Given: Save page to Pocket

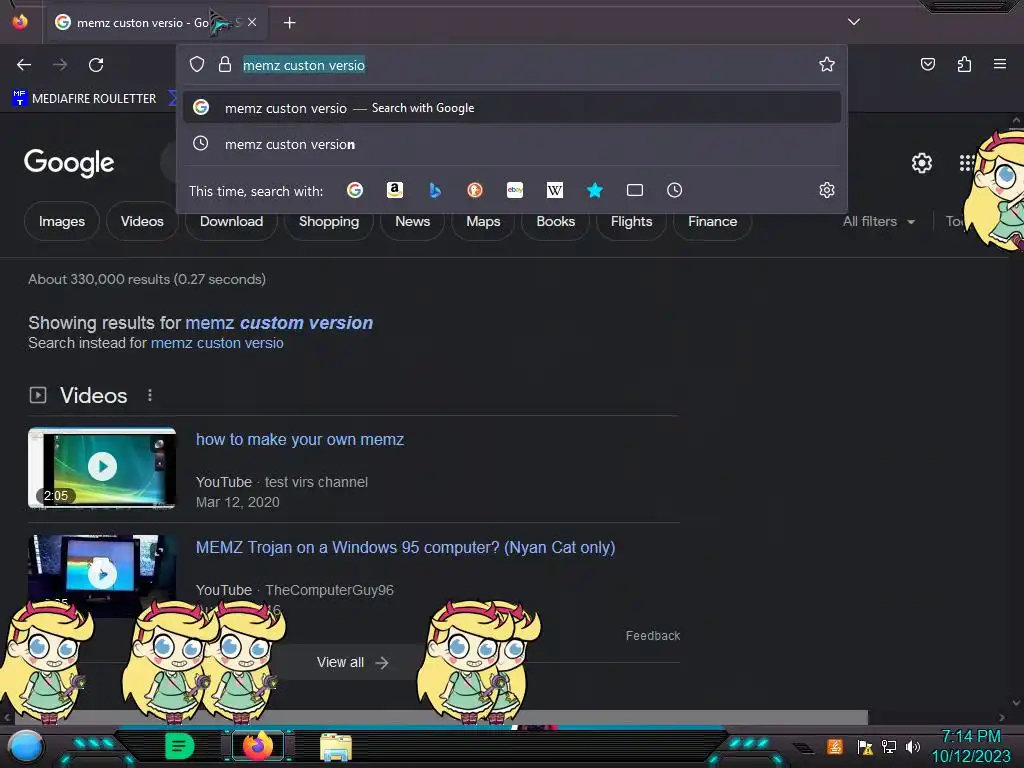Looking at the screenshot, I should pyautogui.click(x=927, y=64).
